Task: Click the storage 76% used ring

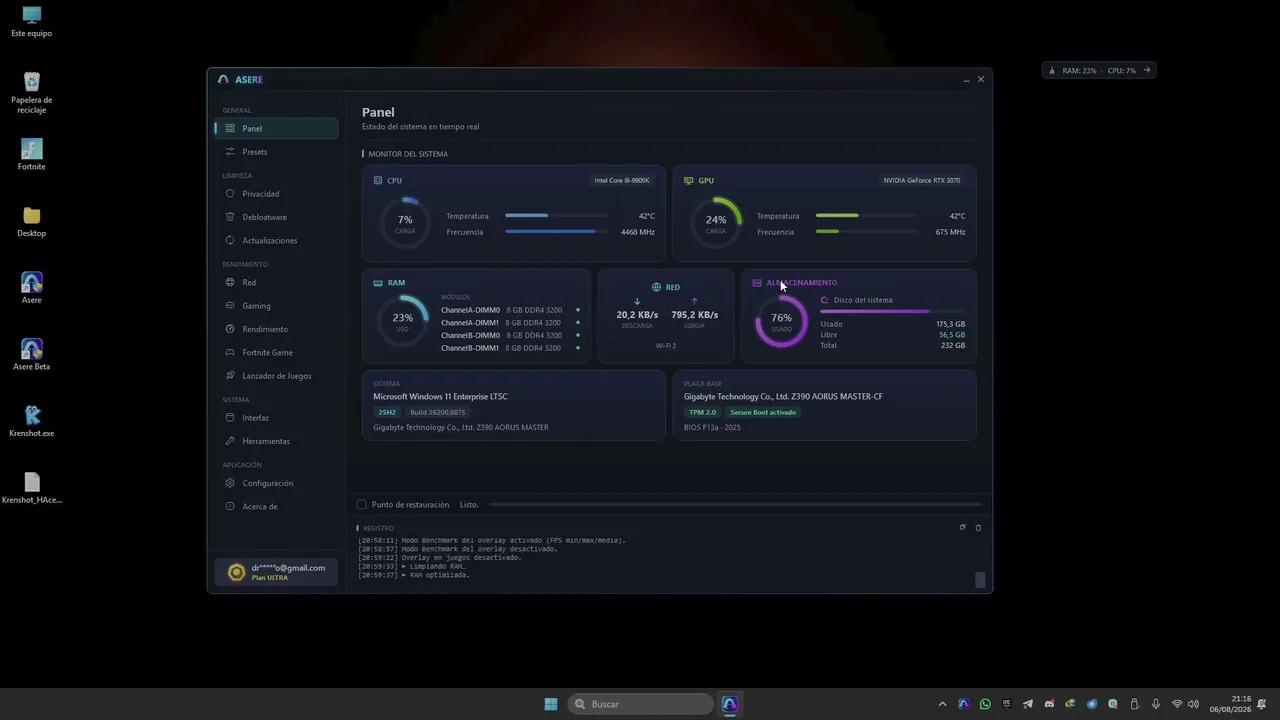Action: click(x=781, y=320)
